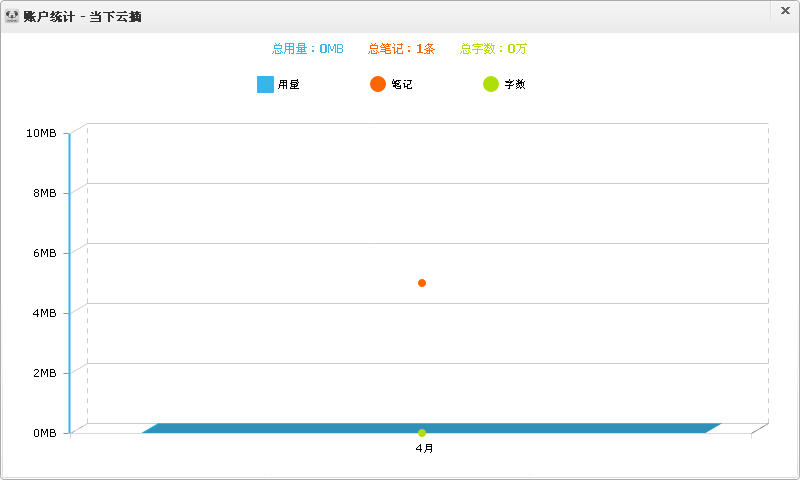Click the 笔记 legend label text
This screenshot has width=800, height=480.
pyautogui.click(x=402, y=85)
